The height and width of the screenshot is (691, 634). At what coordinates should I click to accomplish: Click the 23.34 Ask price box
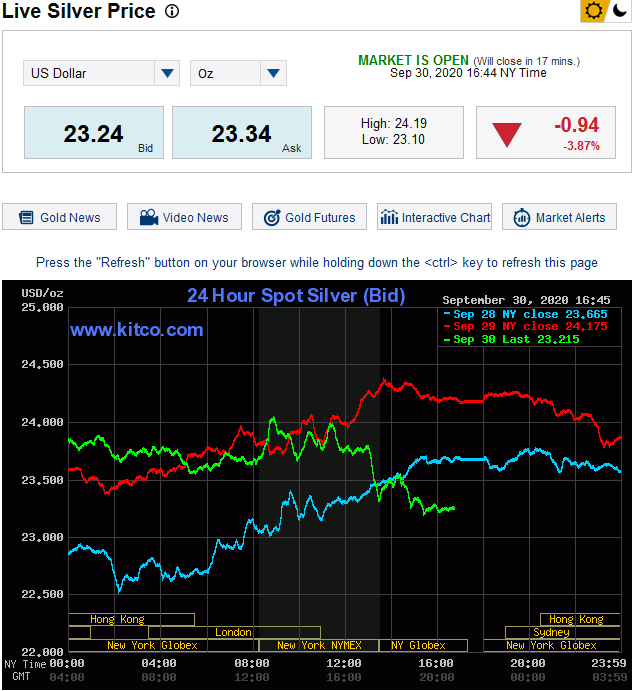coord(242,133)
